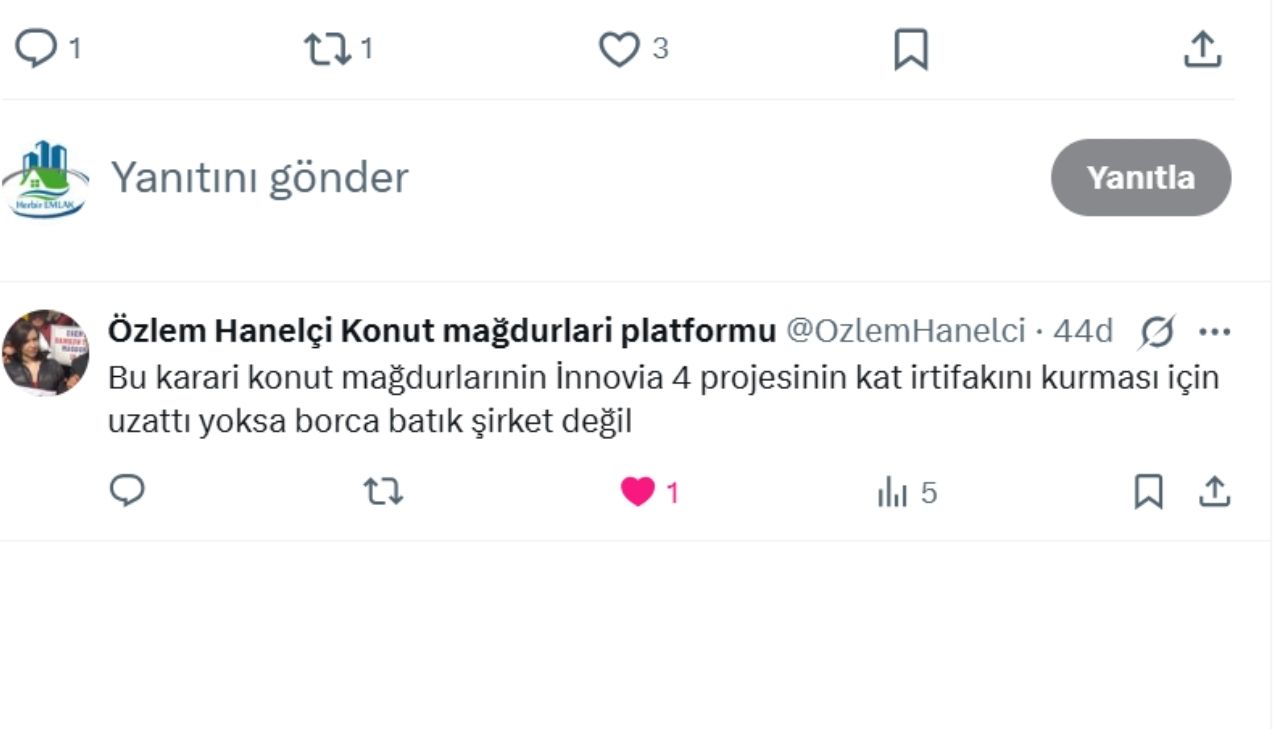Like the main tweet with 3 likes
The height and width of the screenshot is (729, 1280).
pyautogui.click(x=619, y=49)
